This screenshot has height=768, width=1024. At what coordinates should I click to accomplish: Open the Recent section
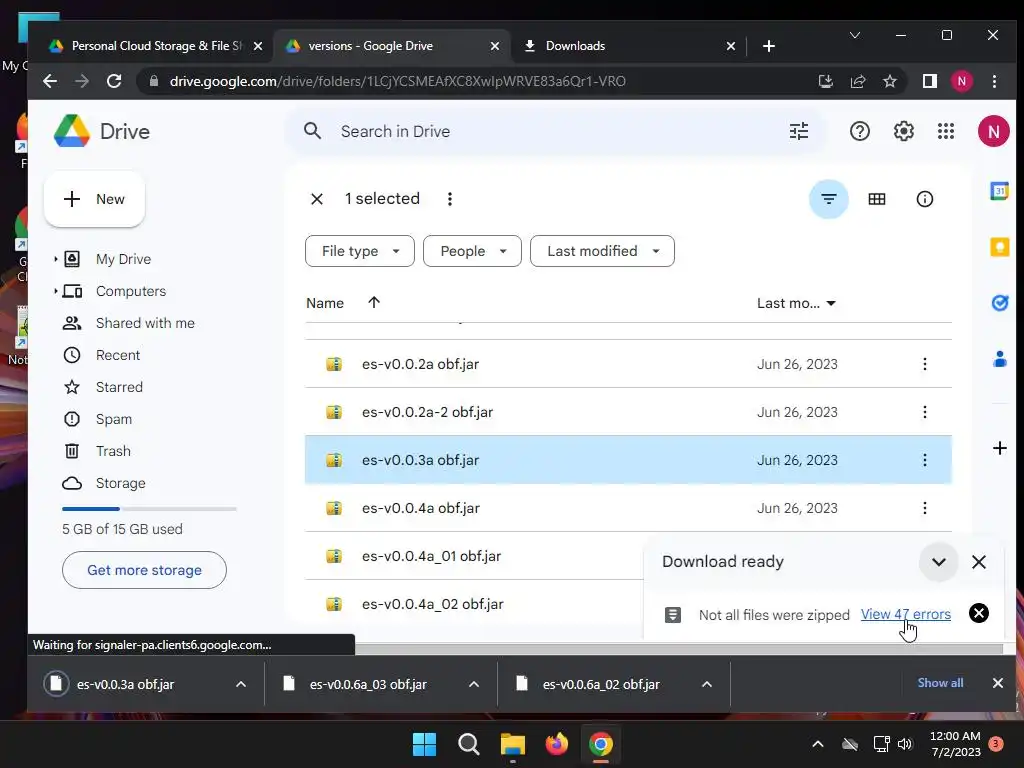tap(118, 355)
